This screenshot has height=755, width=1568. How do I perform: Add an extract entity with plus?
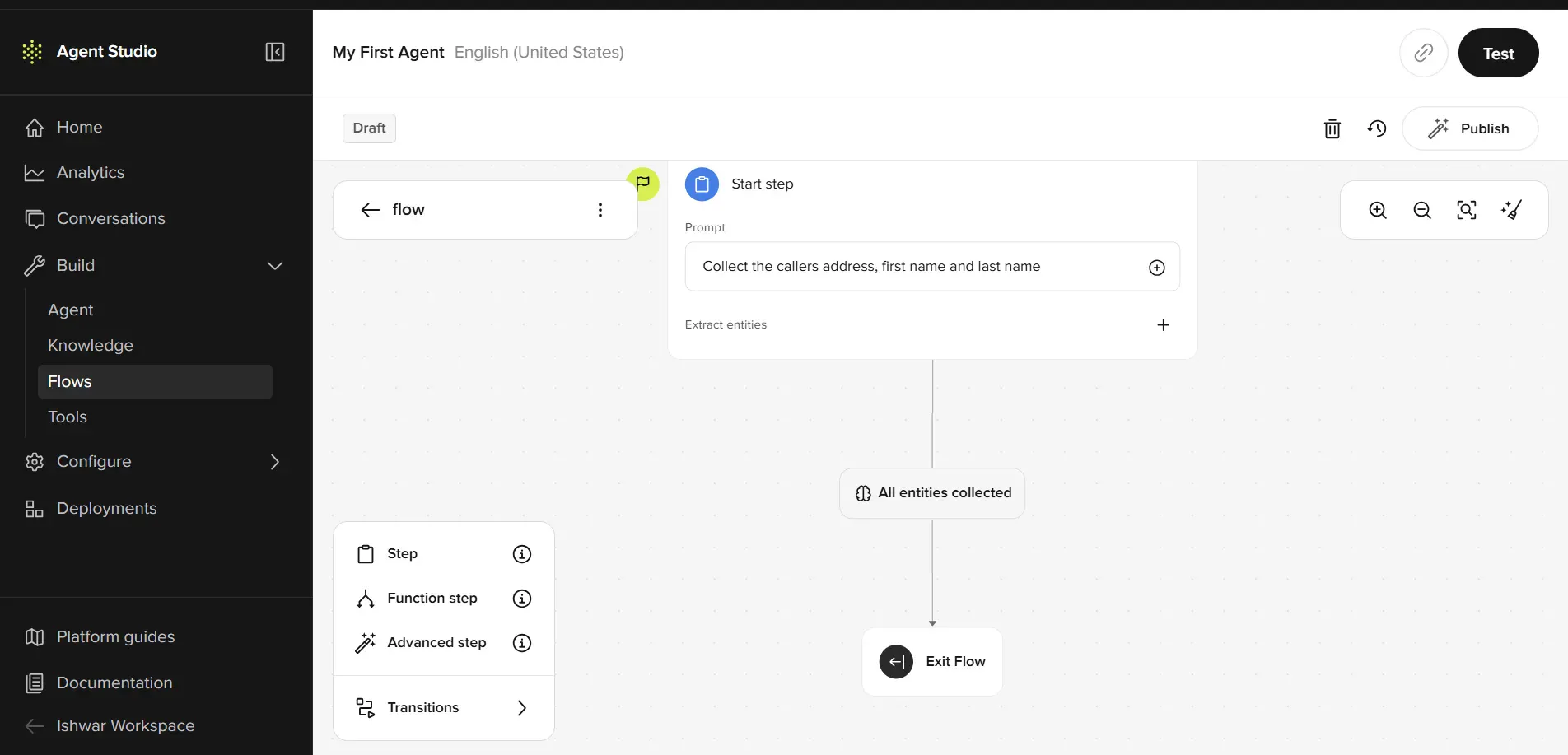[1163, 325]
